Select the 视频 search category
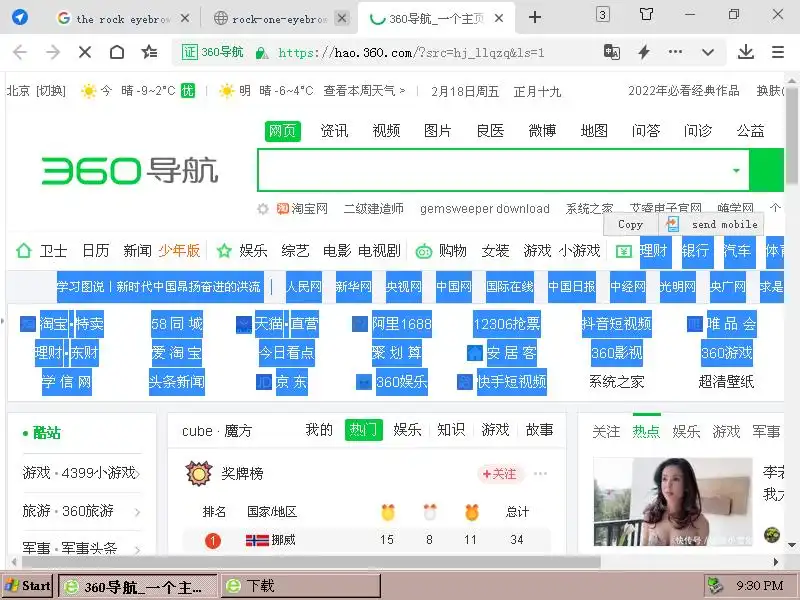Viewport: 800px width, 600px height. click(386, 131)
